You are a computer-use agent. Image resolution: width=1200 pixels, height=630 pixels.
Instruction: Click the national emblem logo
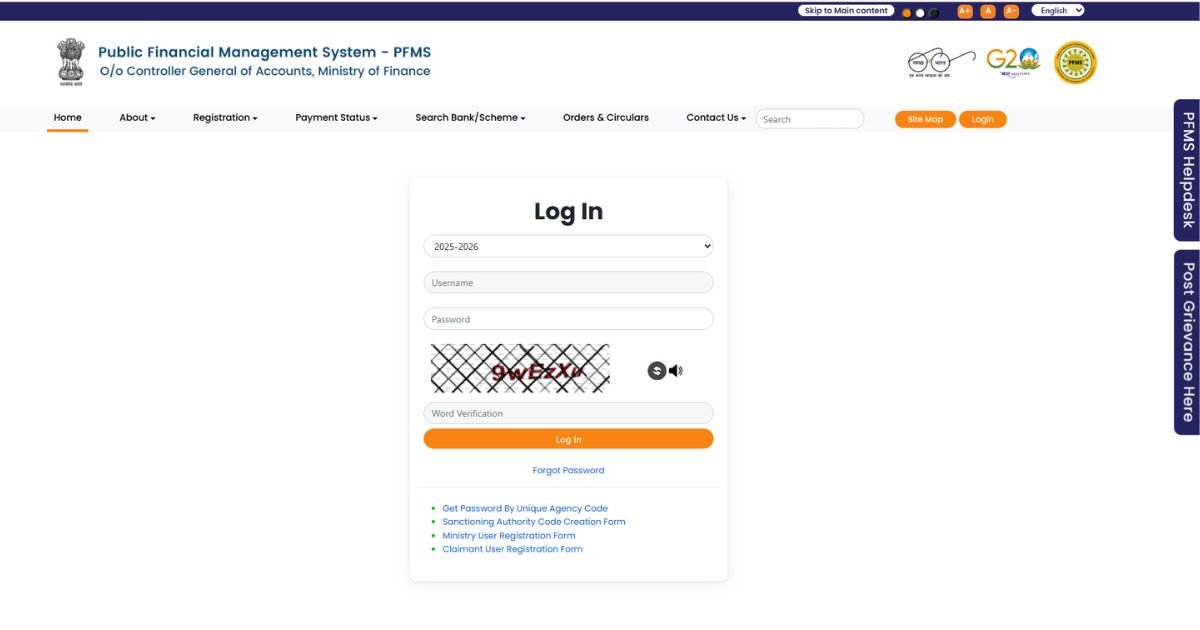coord(71,61)
